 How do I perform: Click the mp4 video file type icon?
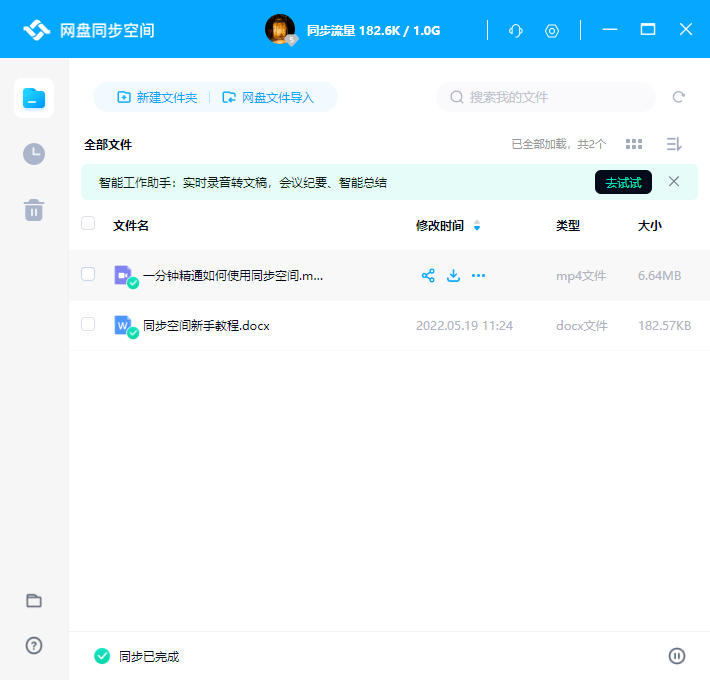(123, 275)
